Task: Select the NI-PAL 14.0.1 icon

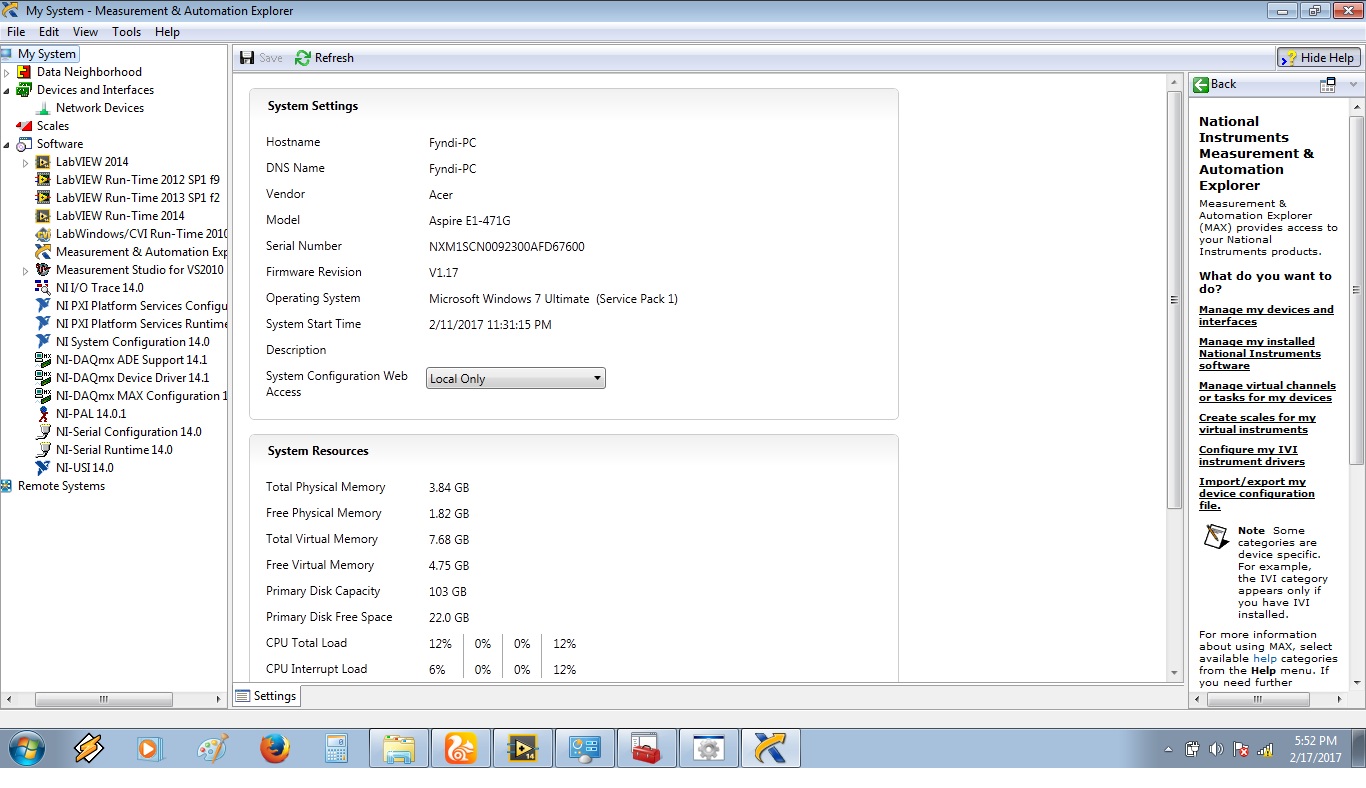Action: pyautogui.click(x=43, y=414)
